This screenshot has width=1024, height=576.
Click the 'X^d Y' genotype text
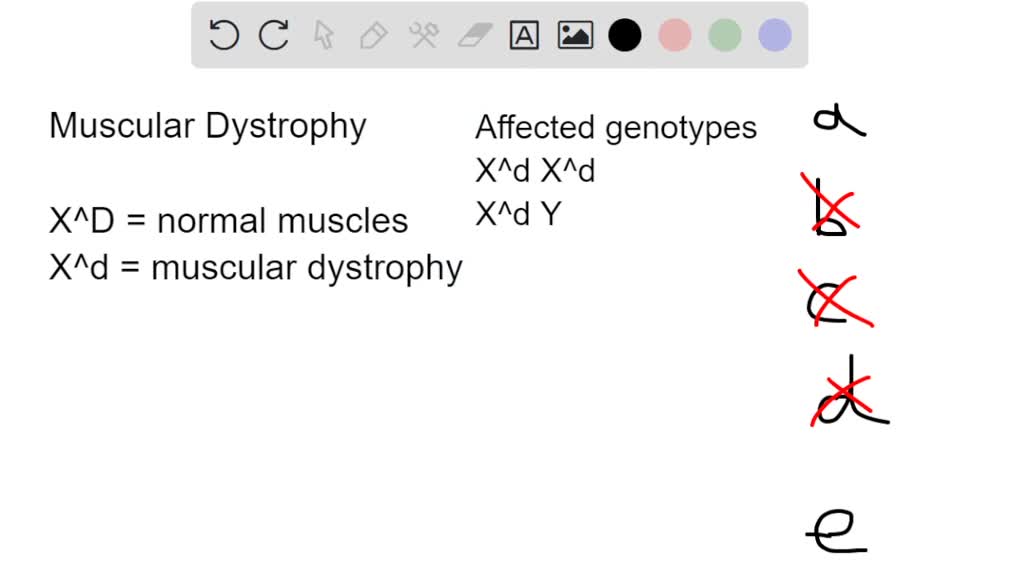515,213
